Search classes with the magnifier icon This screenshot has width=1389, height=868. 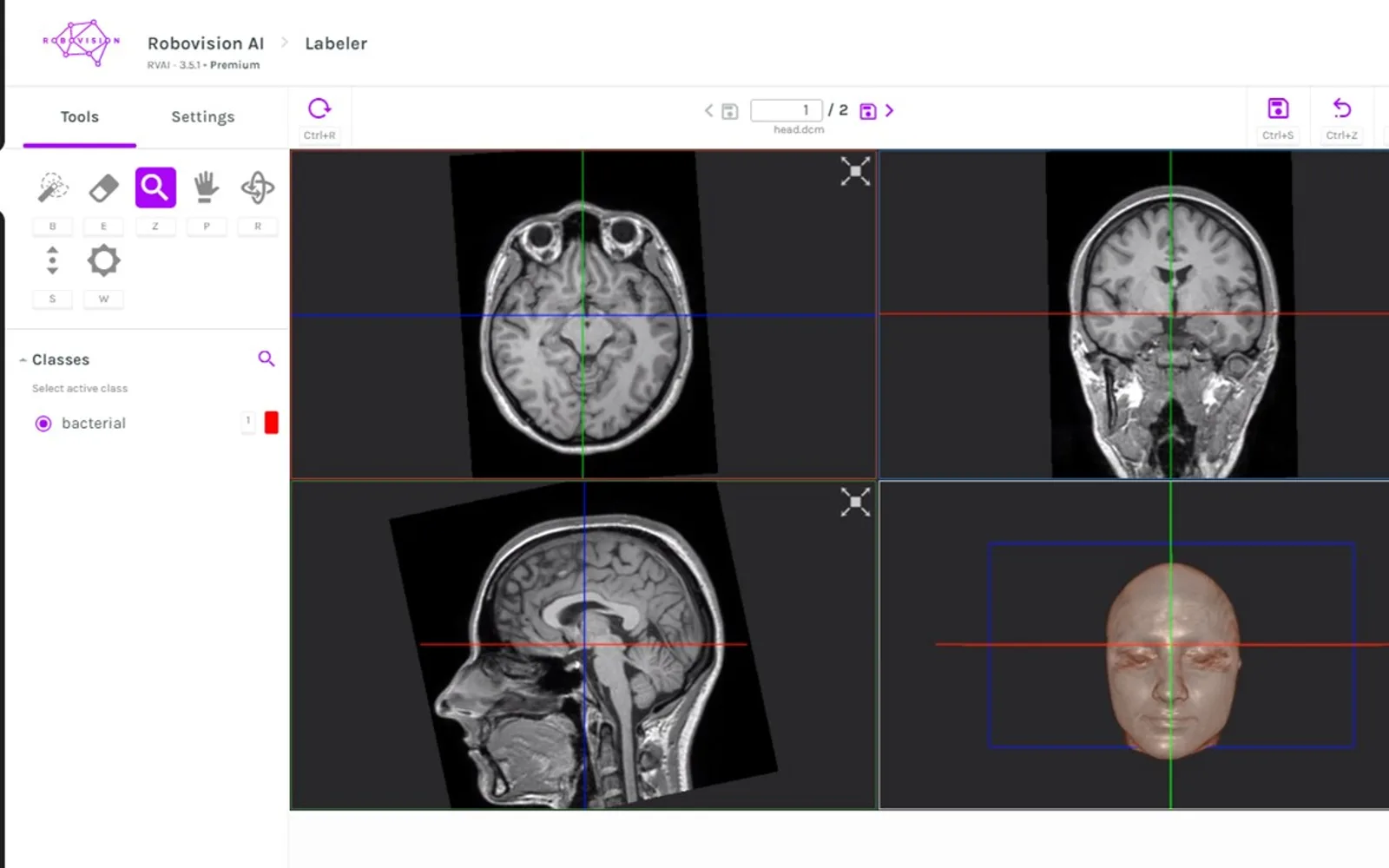[x=267, y=358]
